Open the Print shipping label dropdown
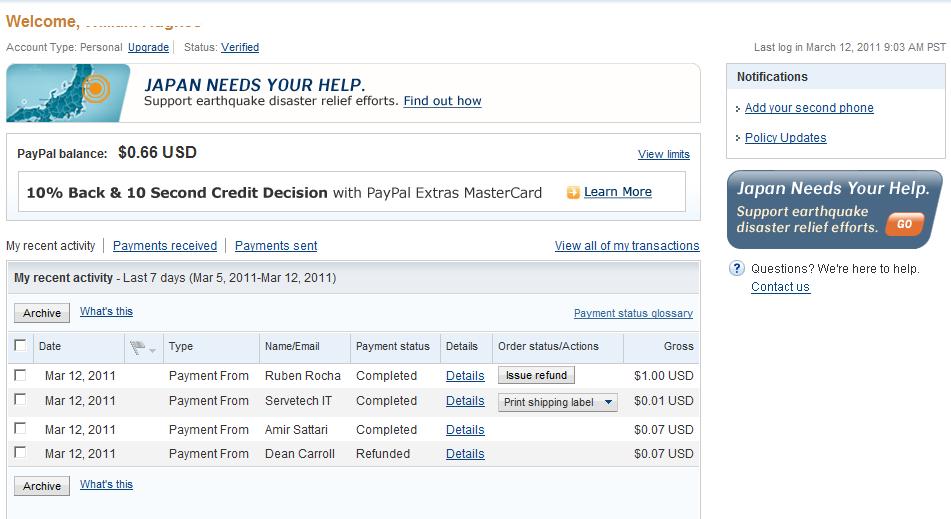This screenshot has height=519, width=951. click(557, 402)
